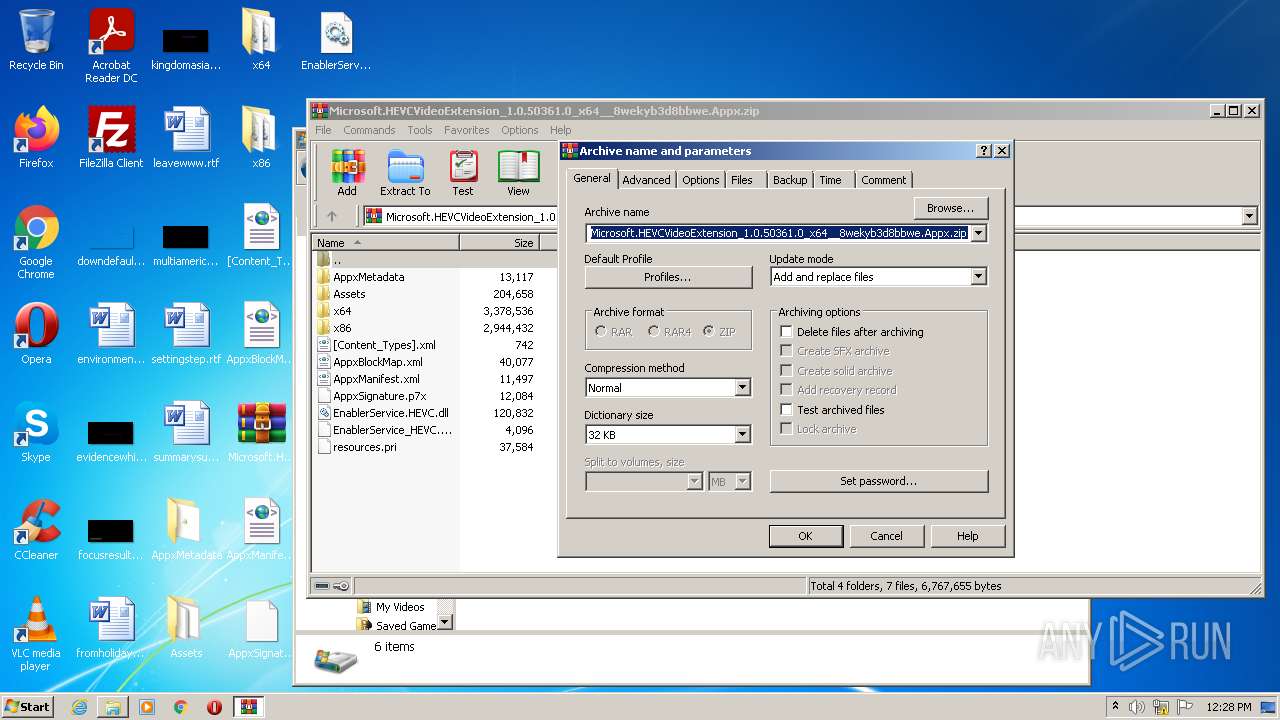The height and width of the screenshot is (720, 1280).
Task: Launch CCleaner desktop shortcut
Action: 36,530
